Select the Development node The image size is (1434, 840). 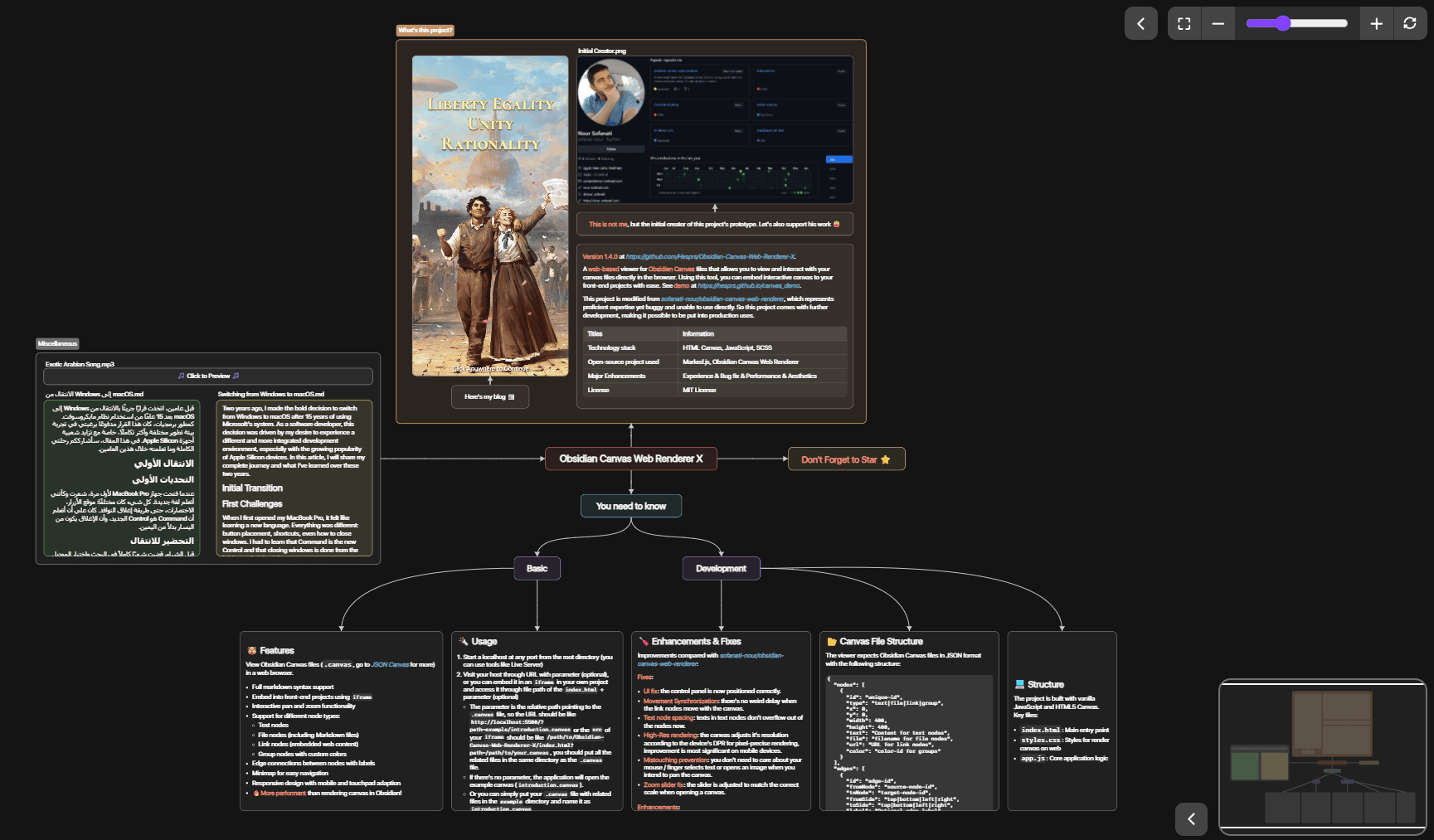(x=721, y=568)
